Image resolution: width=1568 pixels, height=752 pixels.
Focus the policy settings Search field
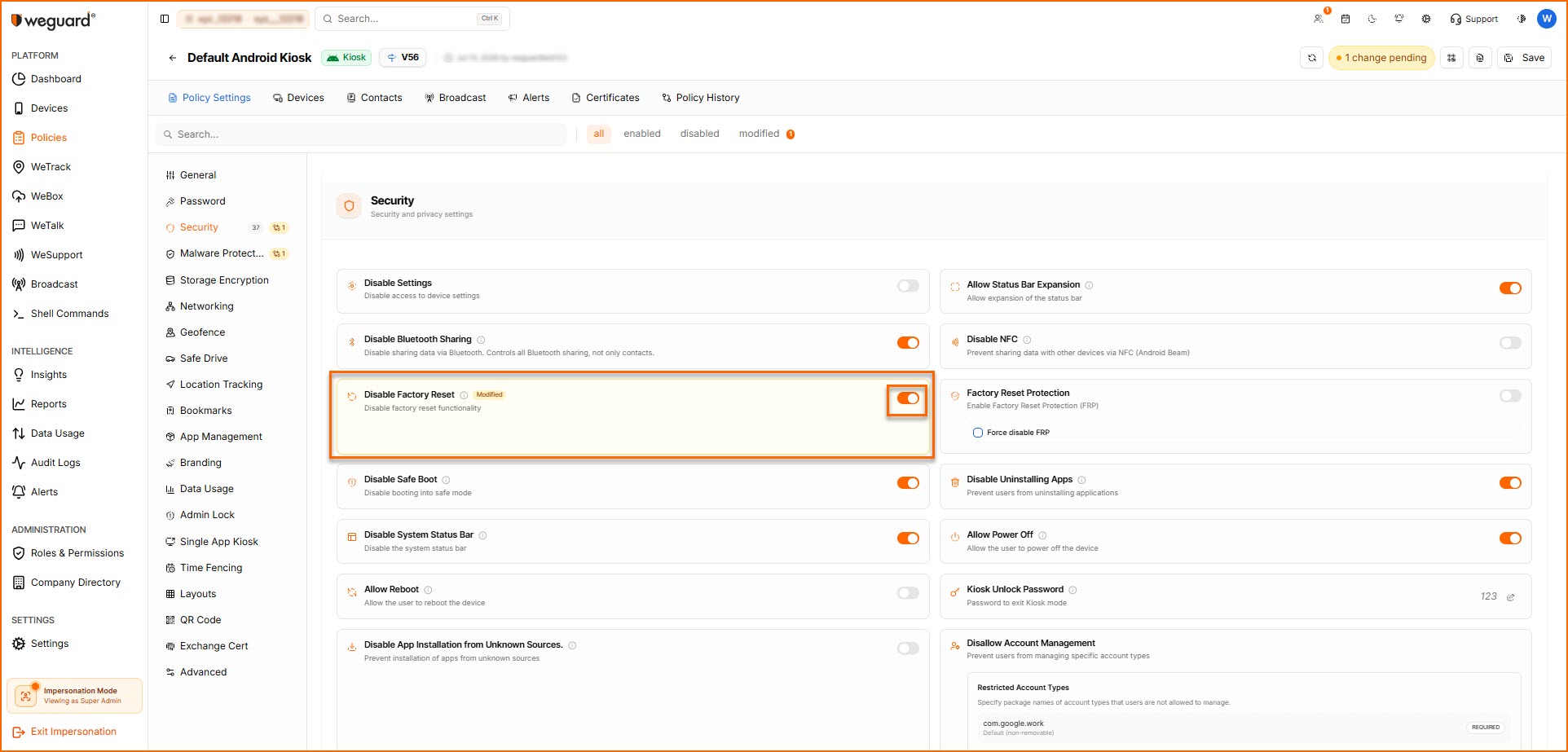click(x=361, y=134)
